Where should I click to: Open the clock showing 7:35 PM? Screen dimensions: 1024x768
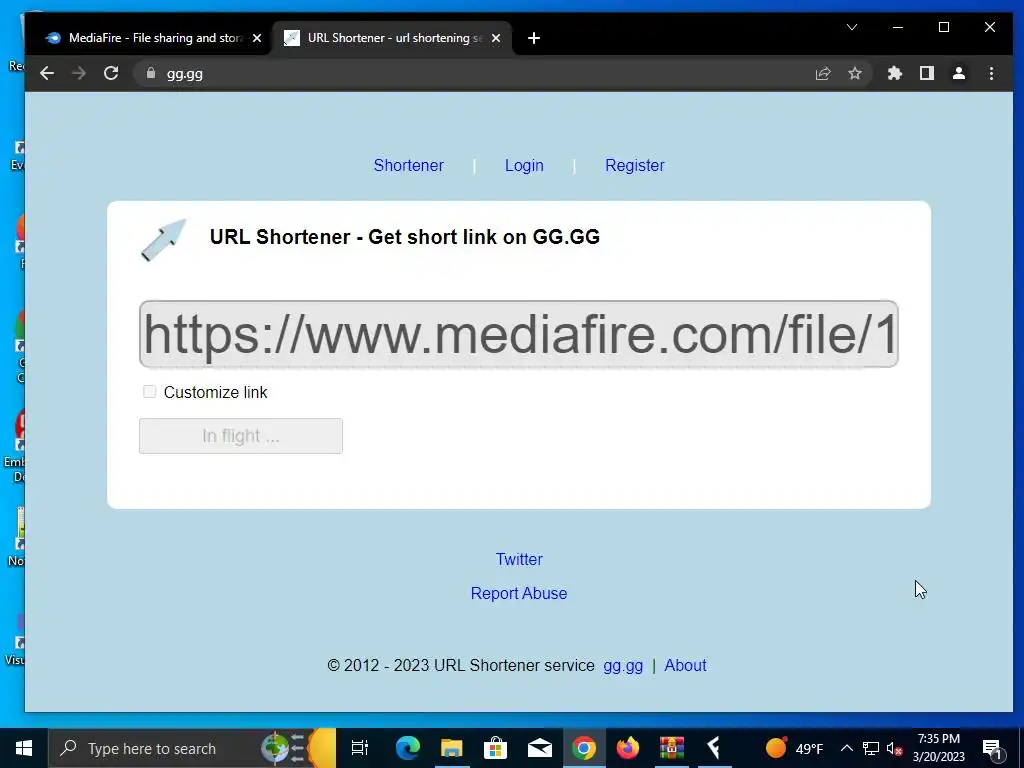pyautogui.click(x=938, y=748)
